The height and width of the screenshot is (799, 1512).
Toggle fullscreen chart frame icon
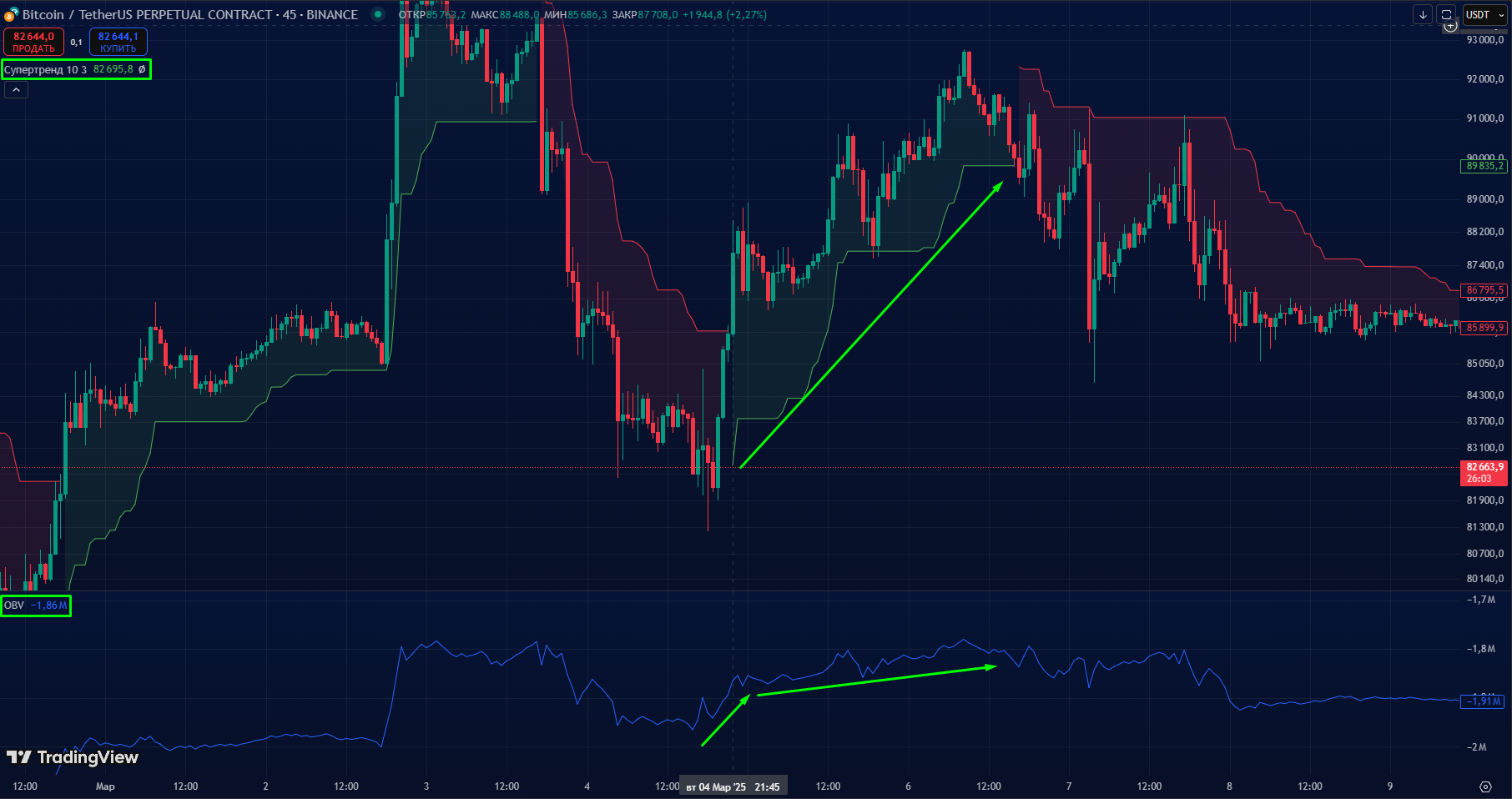pyautogui.click(x=1447, y=15)
